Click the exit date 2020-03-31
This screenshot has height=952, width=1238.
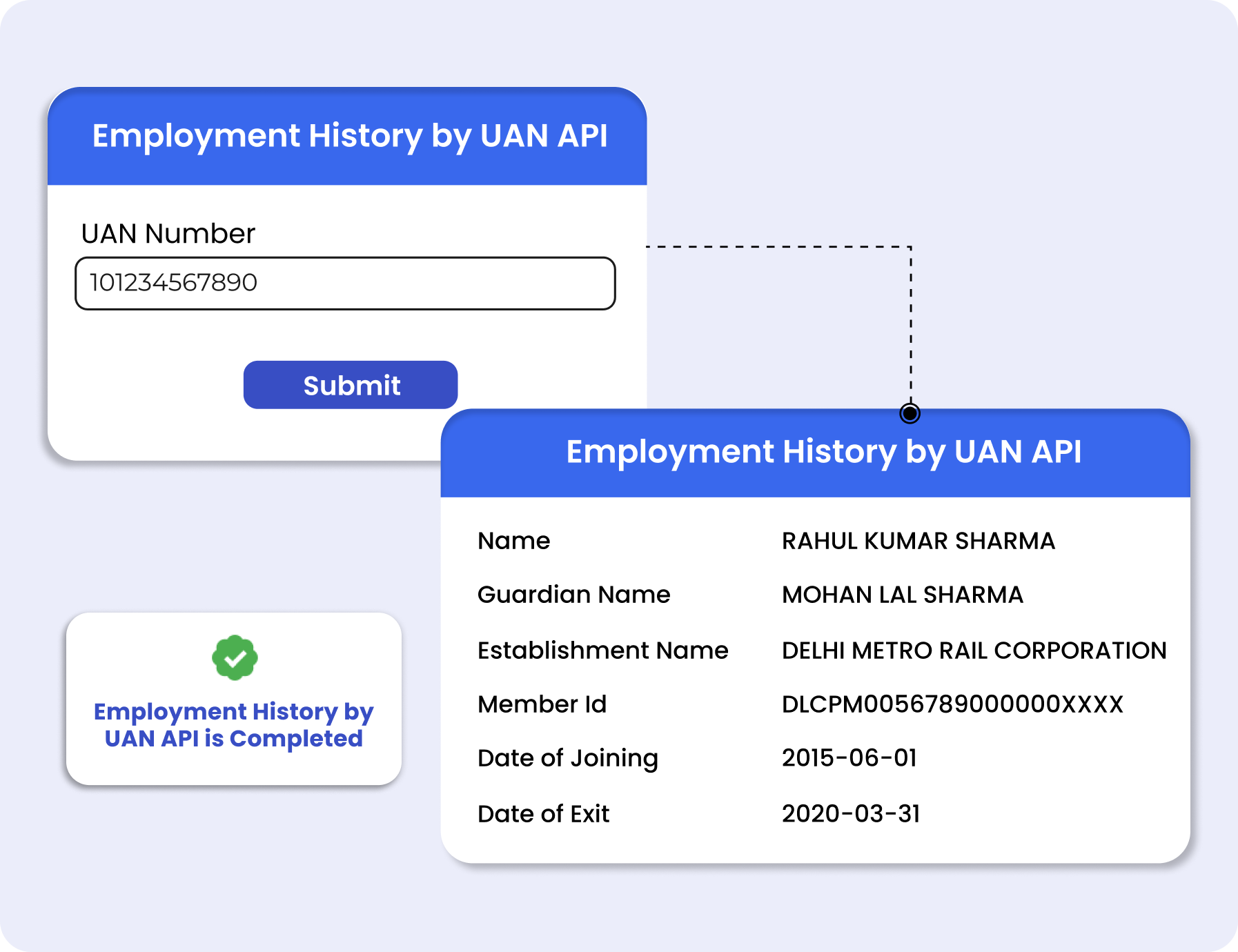(850, 814)
